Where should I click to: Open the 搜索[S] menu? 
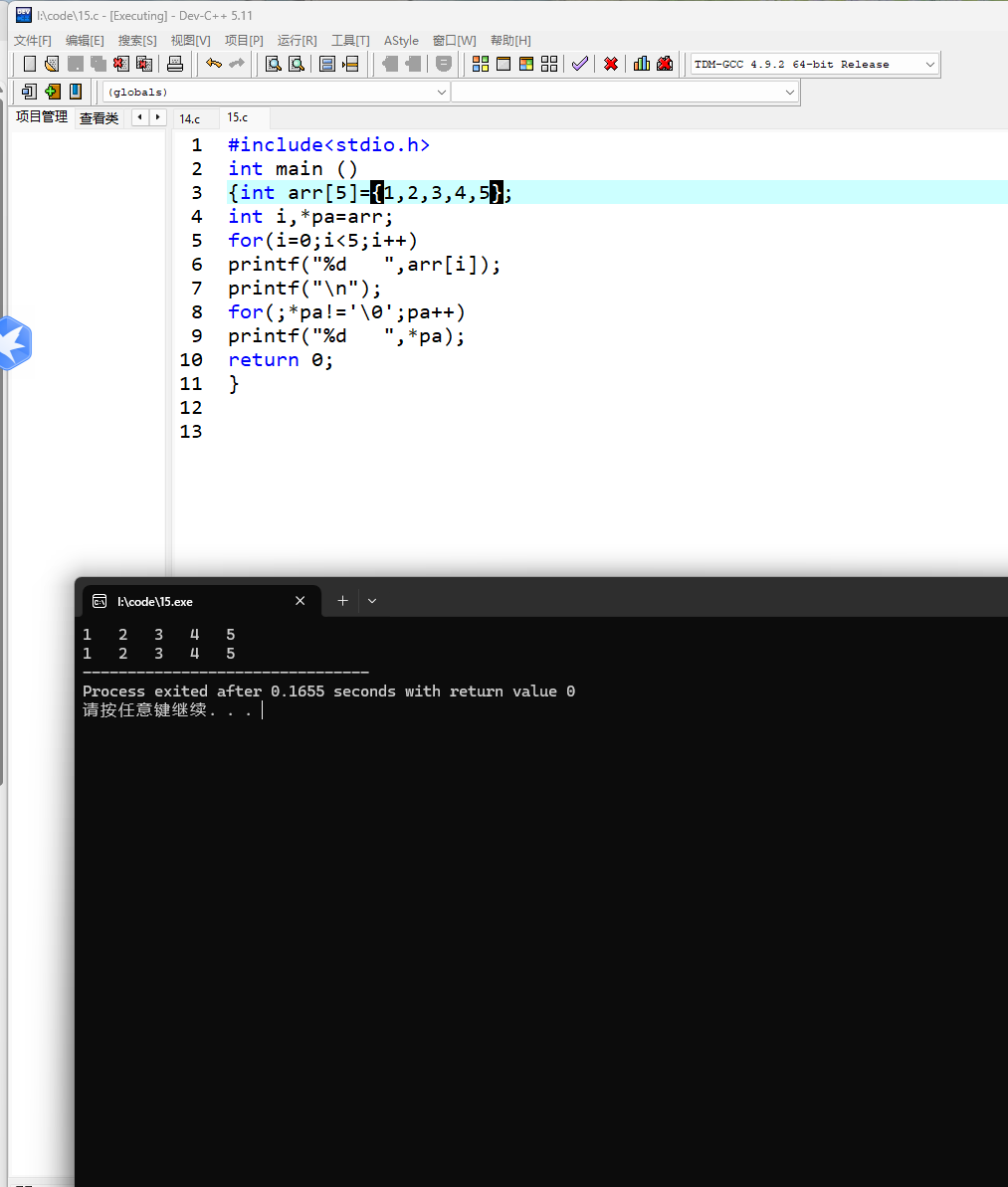click(137, 41)
